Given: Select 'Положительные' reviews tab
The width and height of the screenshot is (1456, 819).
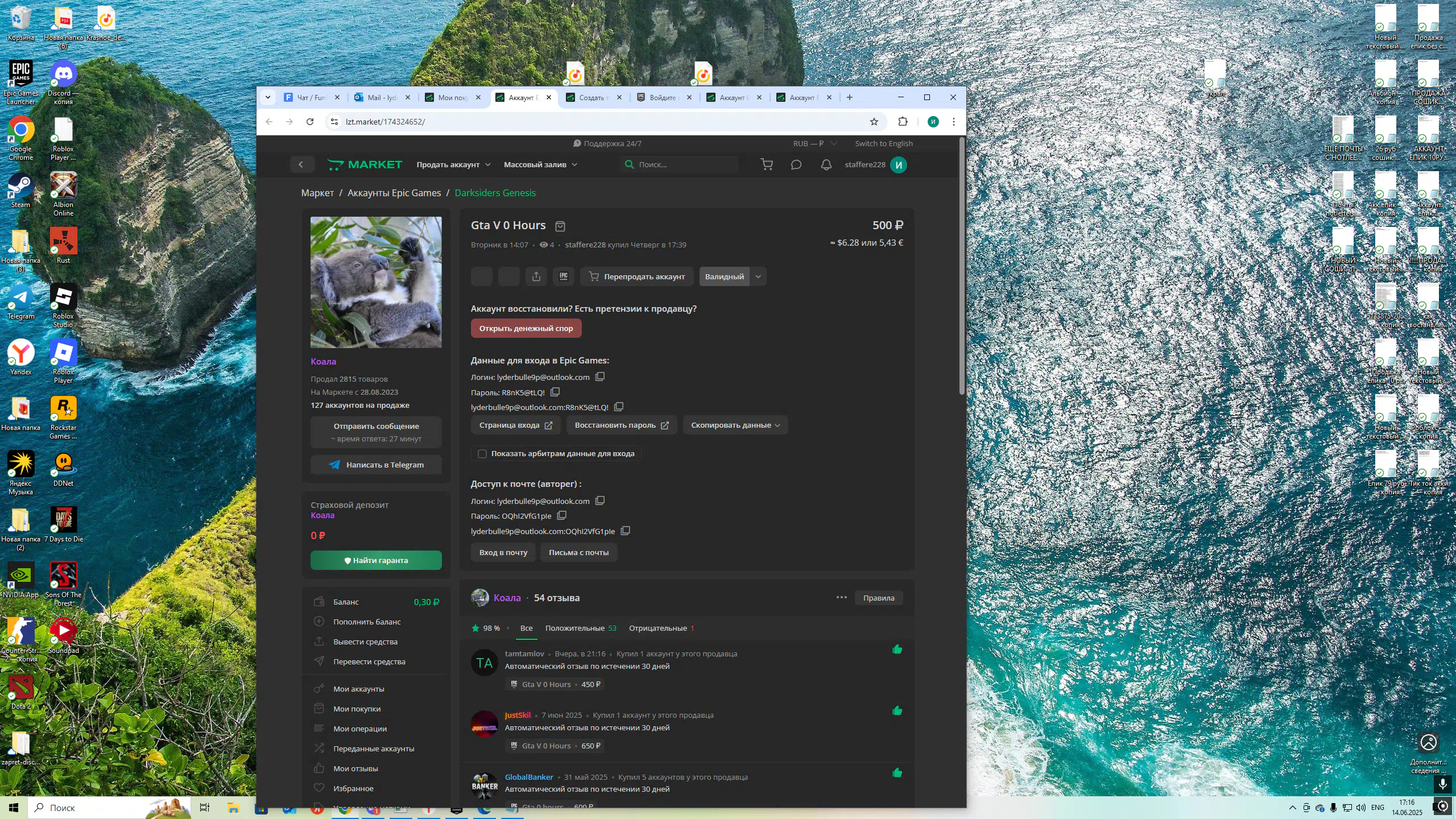Looking at the screenshot, I should (x=580, y=628).
